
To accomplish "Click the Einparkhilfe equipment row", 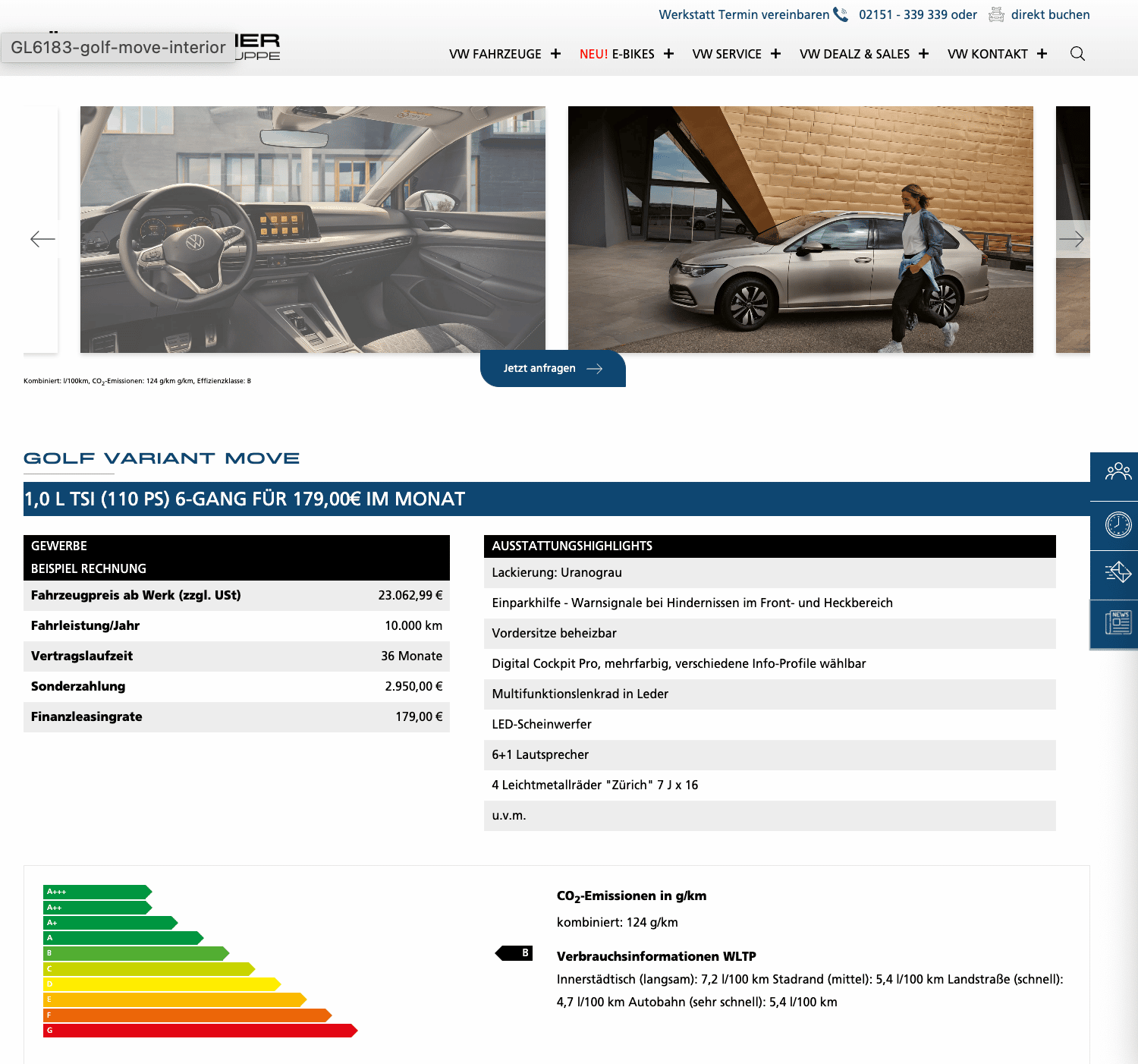I will pyautogui.click(x=770, y=603).
